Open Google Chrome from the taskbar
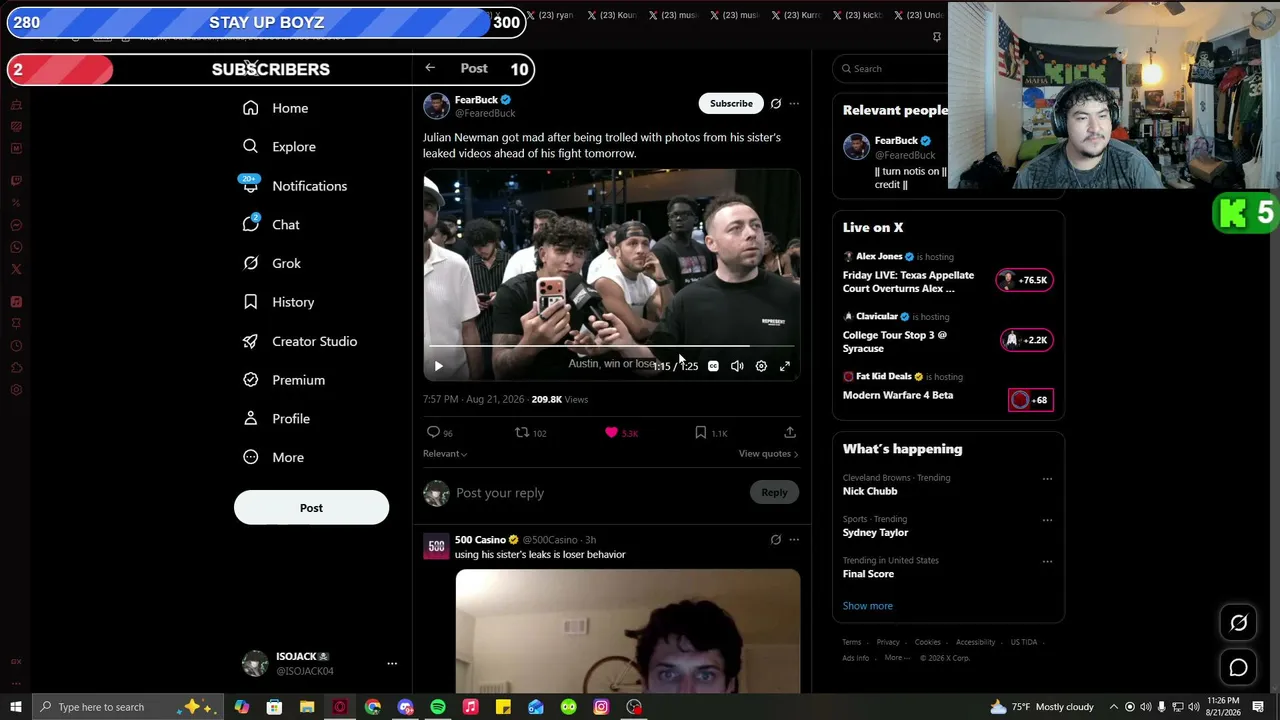Image resolution: width=1280 pixels, height=720 pixels. pyautogui.click(x=373, y=707)
